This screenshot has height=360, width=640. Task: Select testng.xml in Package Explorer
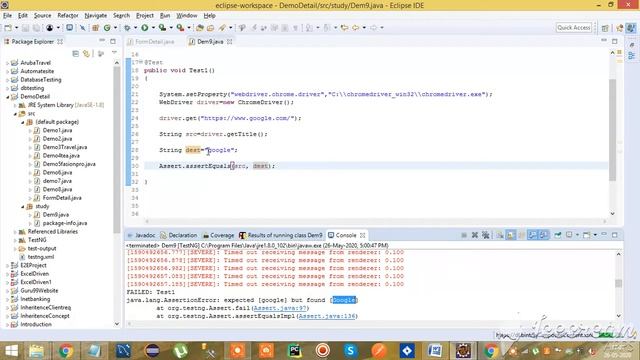tap(40, 257)
